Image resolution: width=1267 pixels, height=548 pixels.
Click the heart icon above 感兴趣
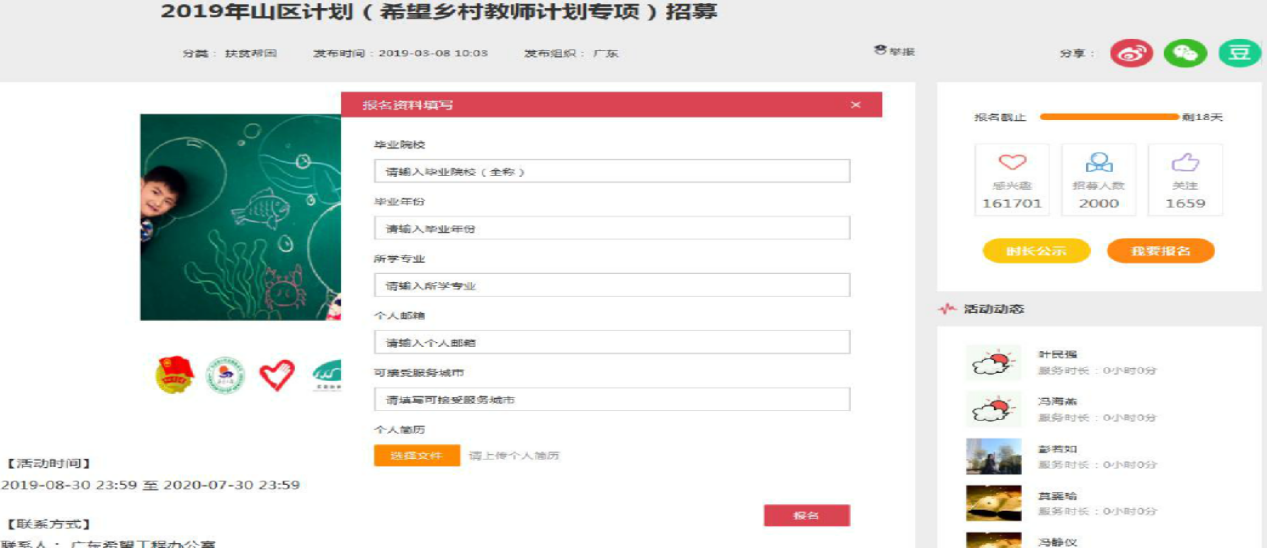(1012, 163)
